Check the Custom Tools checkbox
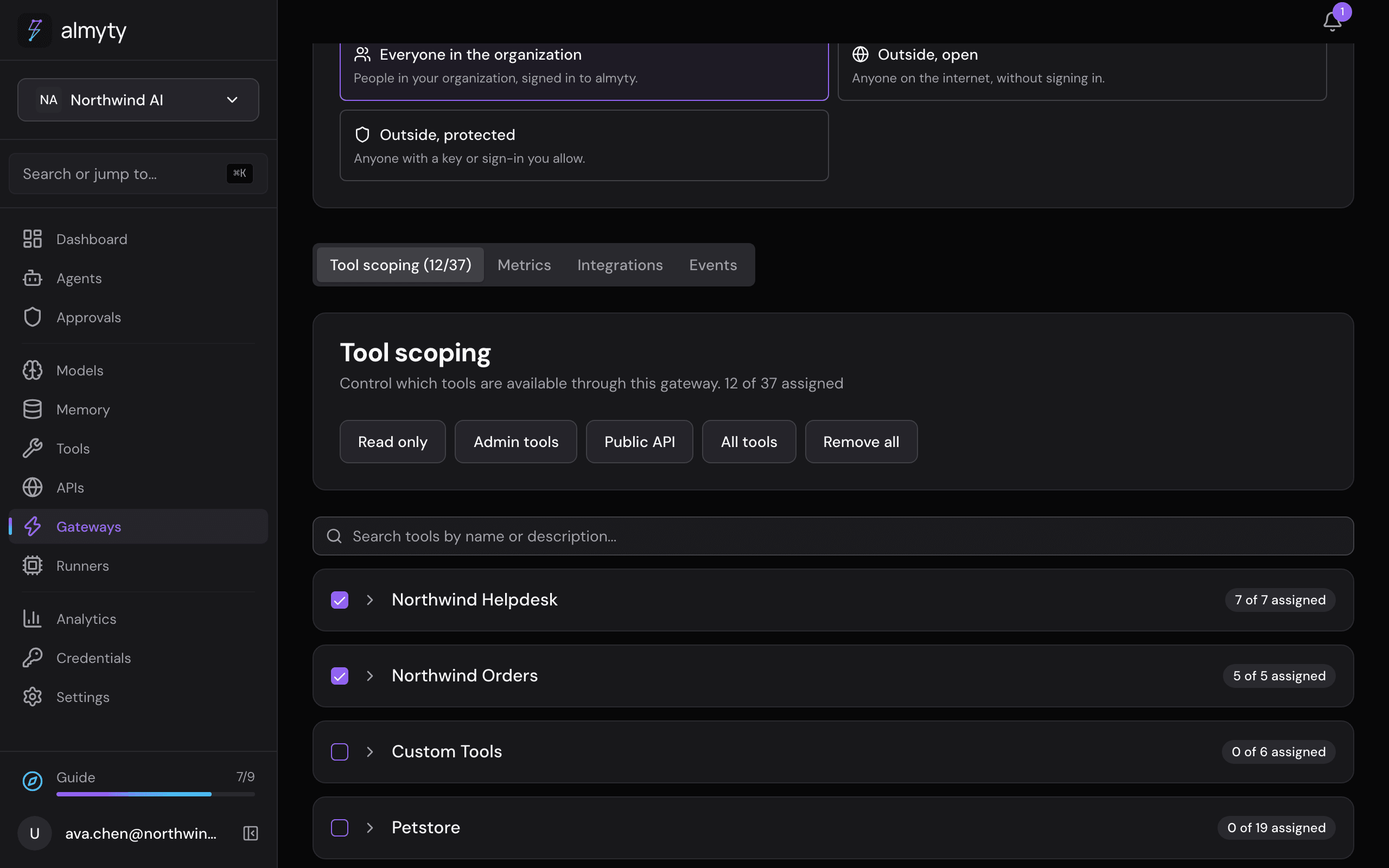Screen dimensions: 1389x868 click(x=340, y=751)
